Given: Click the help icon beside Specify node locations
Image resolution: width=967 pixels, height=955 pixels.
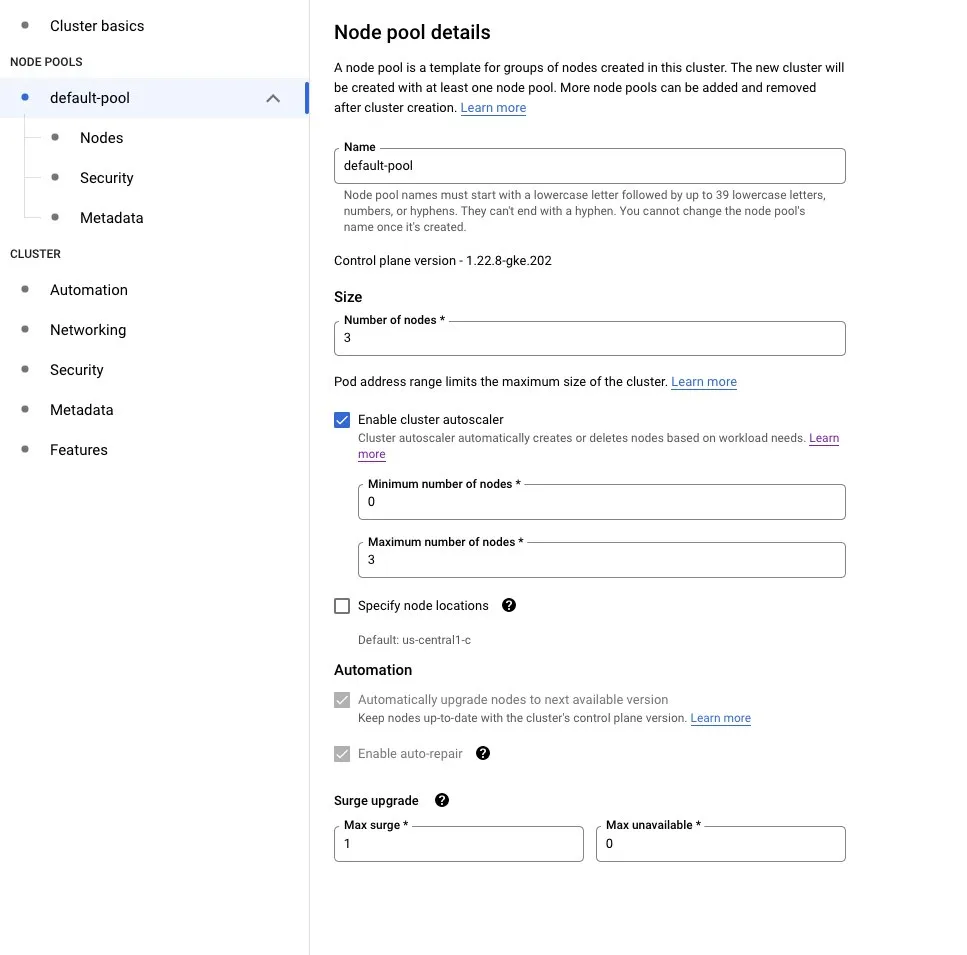Looking at the screenshot, I should [x=509, y=606].
